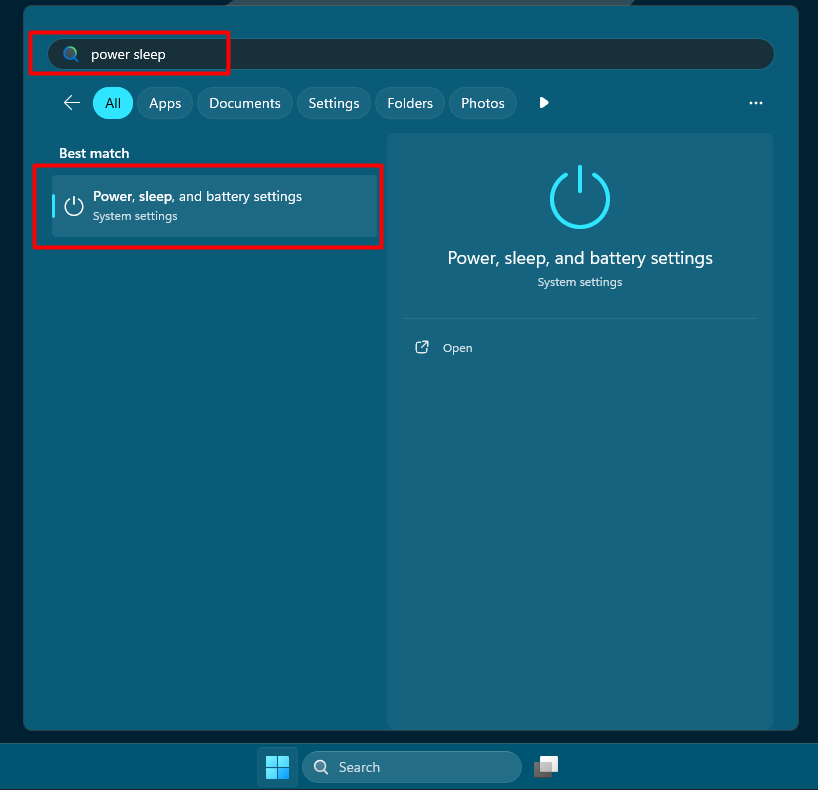Click the 'power sleep' search input field
The width and height of the screenshot is (818, 790).
click(x=420, y=54)
